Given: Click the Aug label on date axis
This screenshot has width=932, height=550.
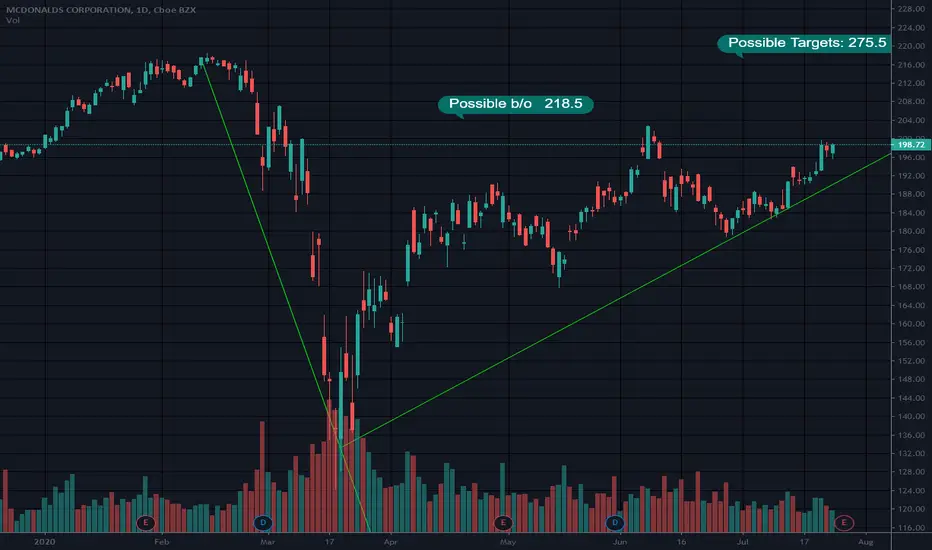Looking at the screenshot, I should (865, 542).
